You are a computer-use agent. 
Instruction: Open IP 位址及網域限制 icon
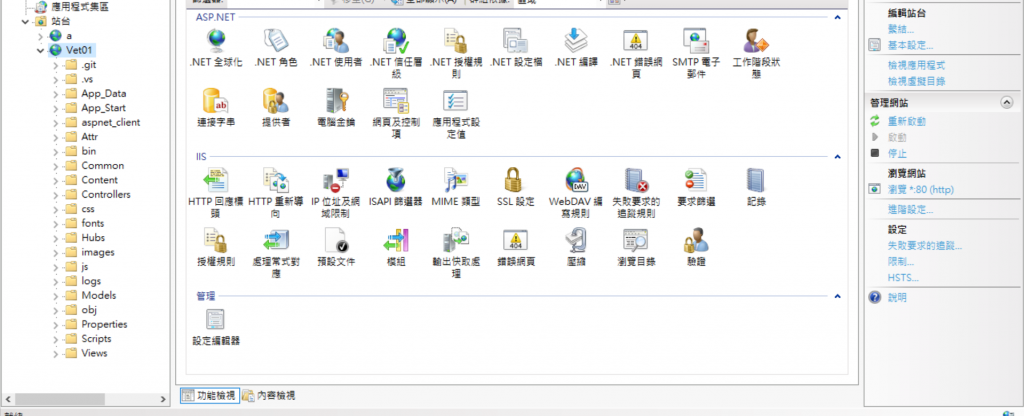[336, 182]
